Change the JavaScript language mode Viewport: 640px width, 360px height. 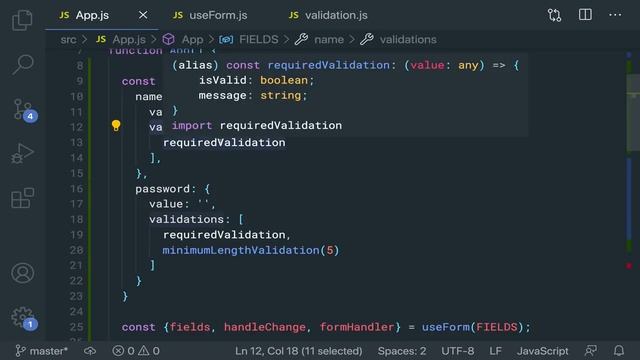542,351
